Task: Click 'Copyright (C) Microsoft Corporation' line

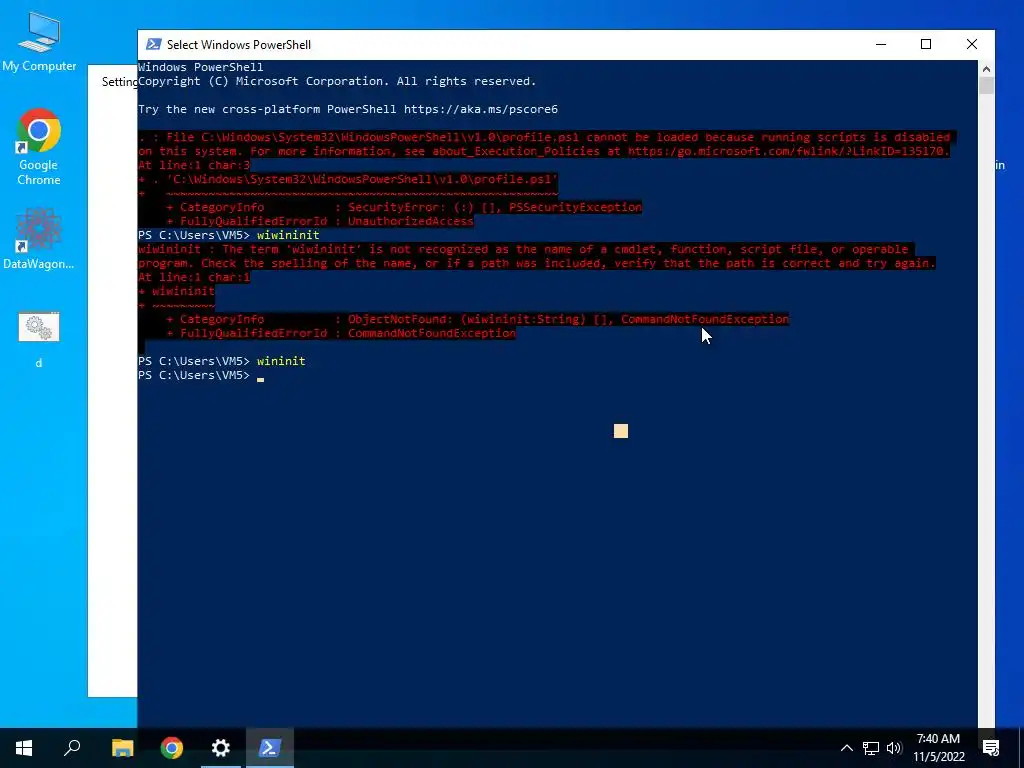Action: (337, 81)
